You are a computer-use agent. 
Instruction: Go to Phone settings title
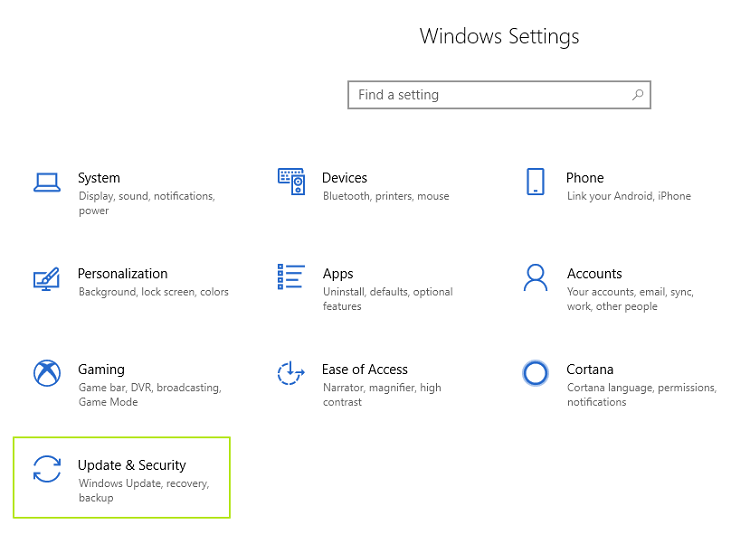tap(585, 178)
